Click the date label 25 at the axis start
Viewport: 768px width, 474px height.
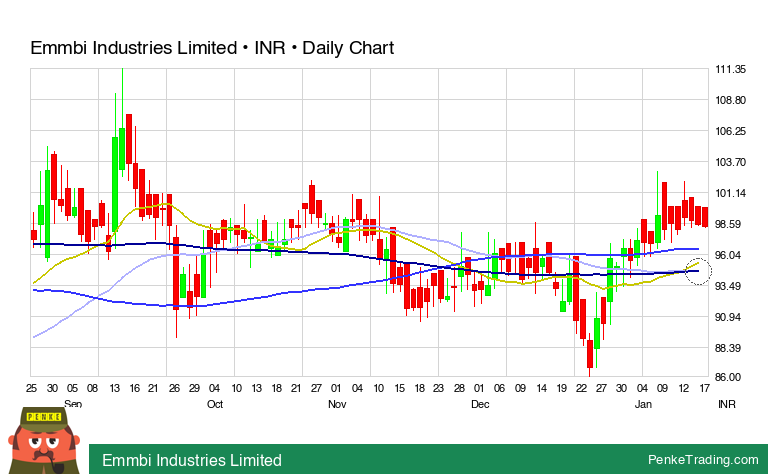click(x=31, y=388)
